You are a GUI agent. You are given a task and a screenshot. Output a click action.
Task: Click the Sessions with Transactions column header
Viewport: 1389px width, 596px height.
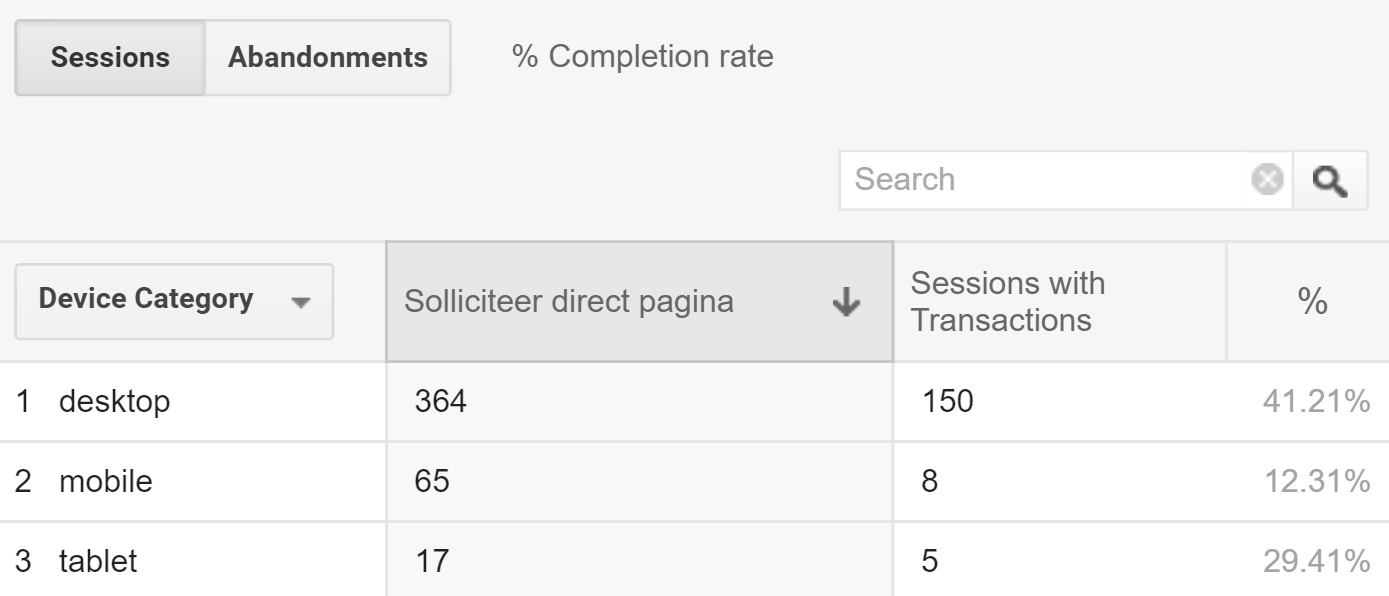[x=1007, y=301]
